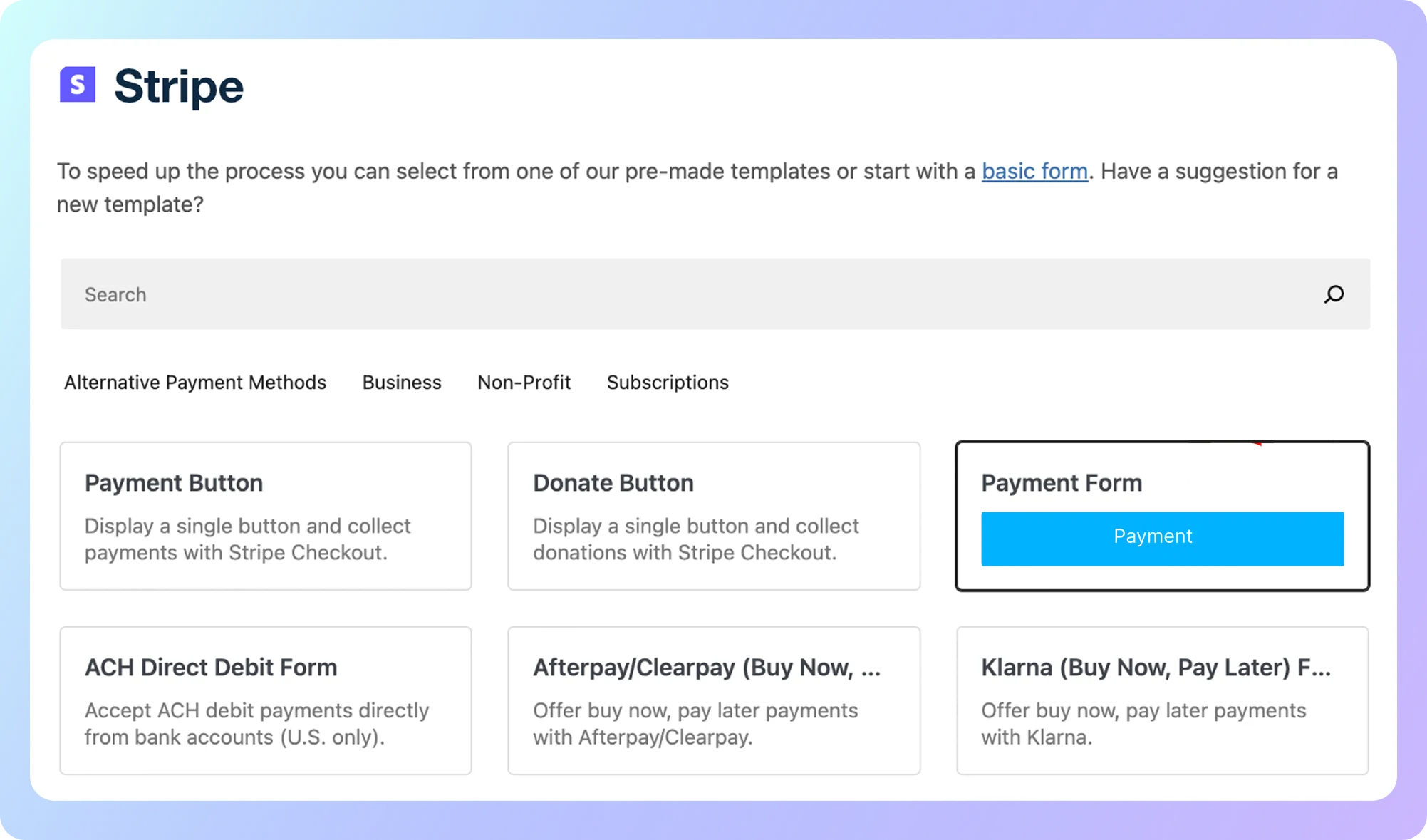Focus the template Search field
Screen dimensions: 1427x840
715,294
